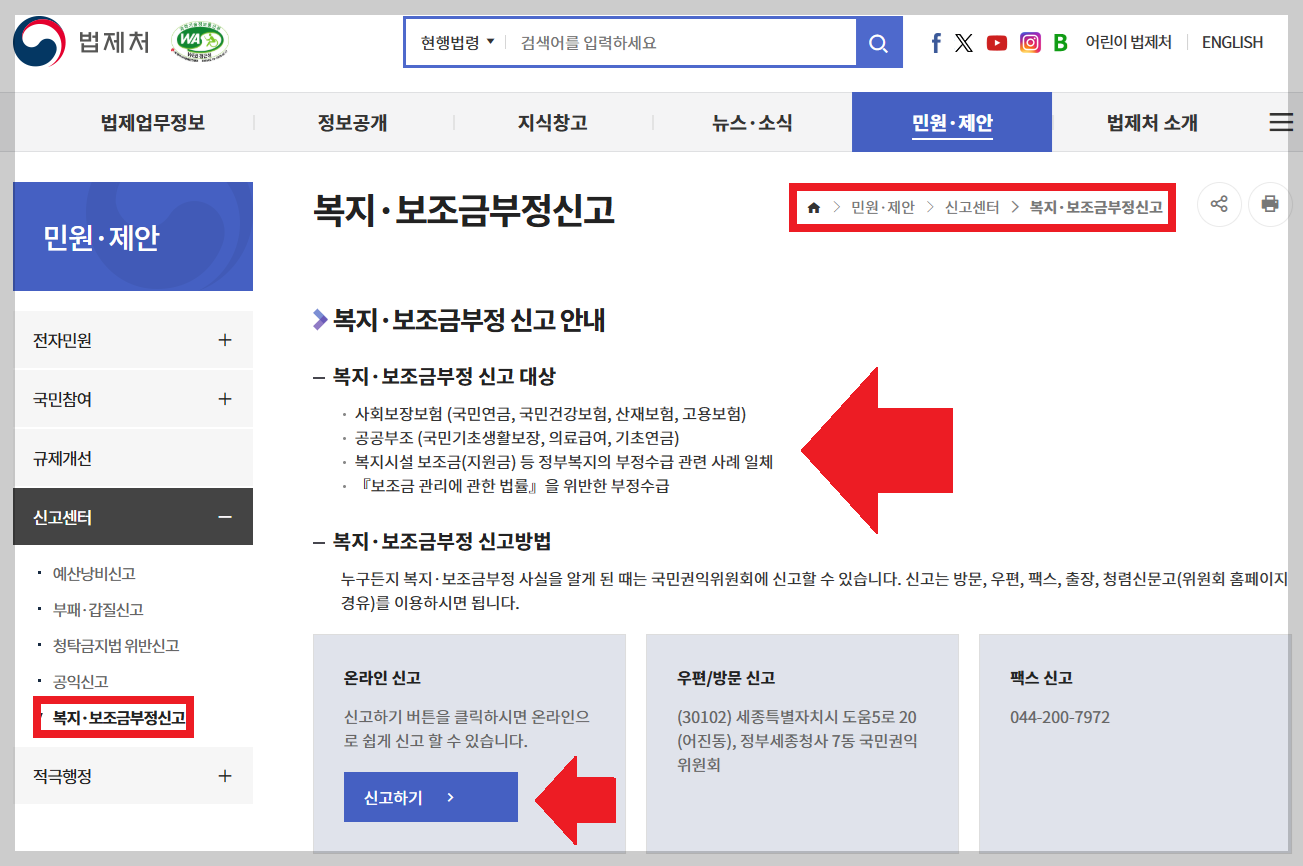Click the search magnifier button
The height and width of the screenshot is (866, 1303).
pyautogui.click(x=879, y=43)
